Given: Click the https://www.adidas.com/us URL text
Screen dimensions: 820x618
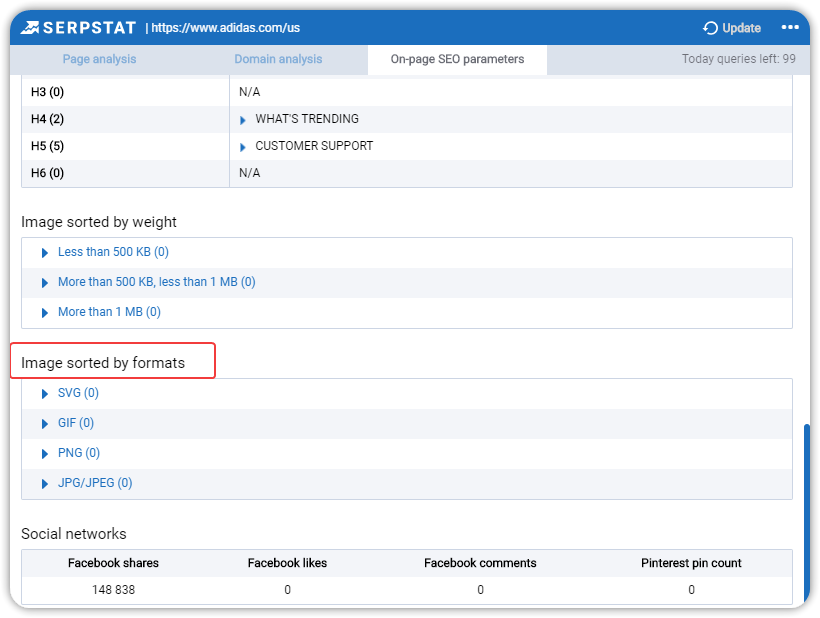Looking at the screenshot, I should pos(226,28).
